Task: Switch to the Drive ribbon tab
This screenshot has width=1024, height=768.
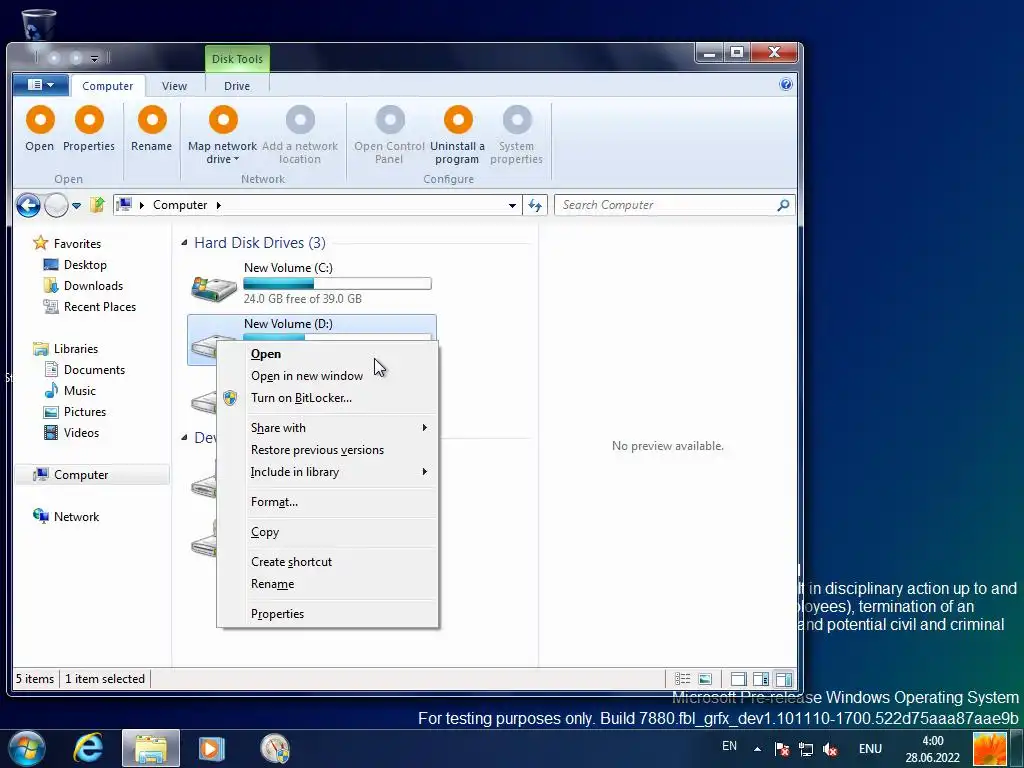Action: [237, 86]
